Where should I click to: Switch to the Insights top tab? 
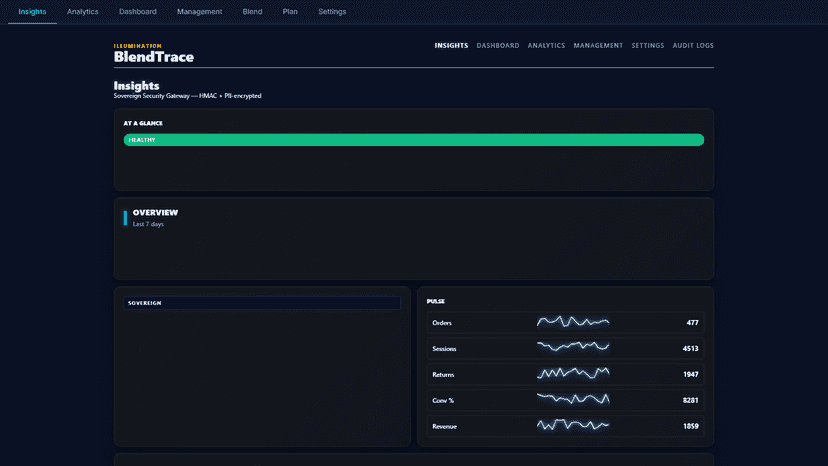(32, 12)
